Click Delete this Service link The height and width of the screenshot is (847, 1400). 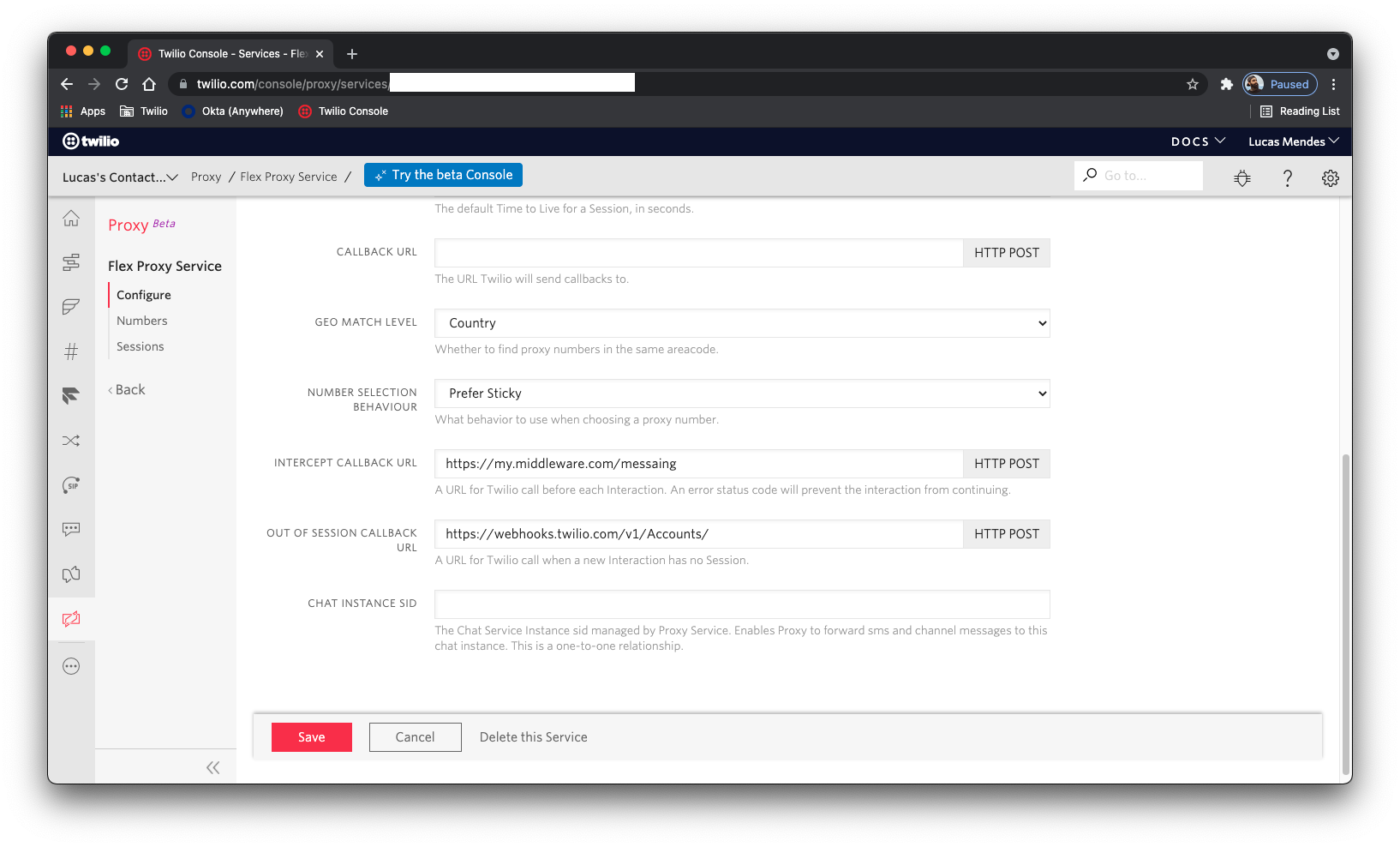click(x=534, y=737)
